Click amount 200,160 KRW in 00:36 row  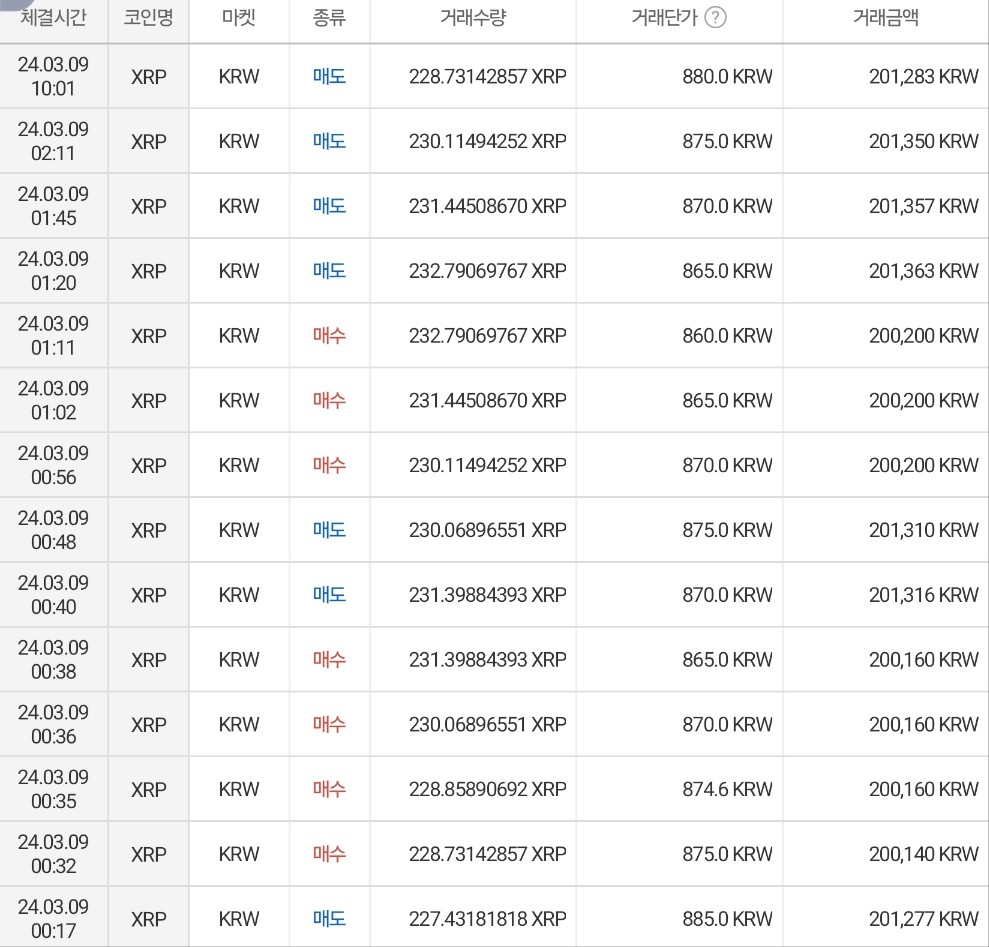[x=923, y=724]
